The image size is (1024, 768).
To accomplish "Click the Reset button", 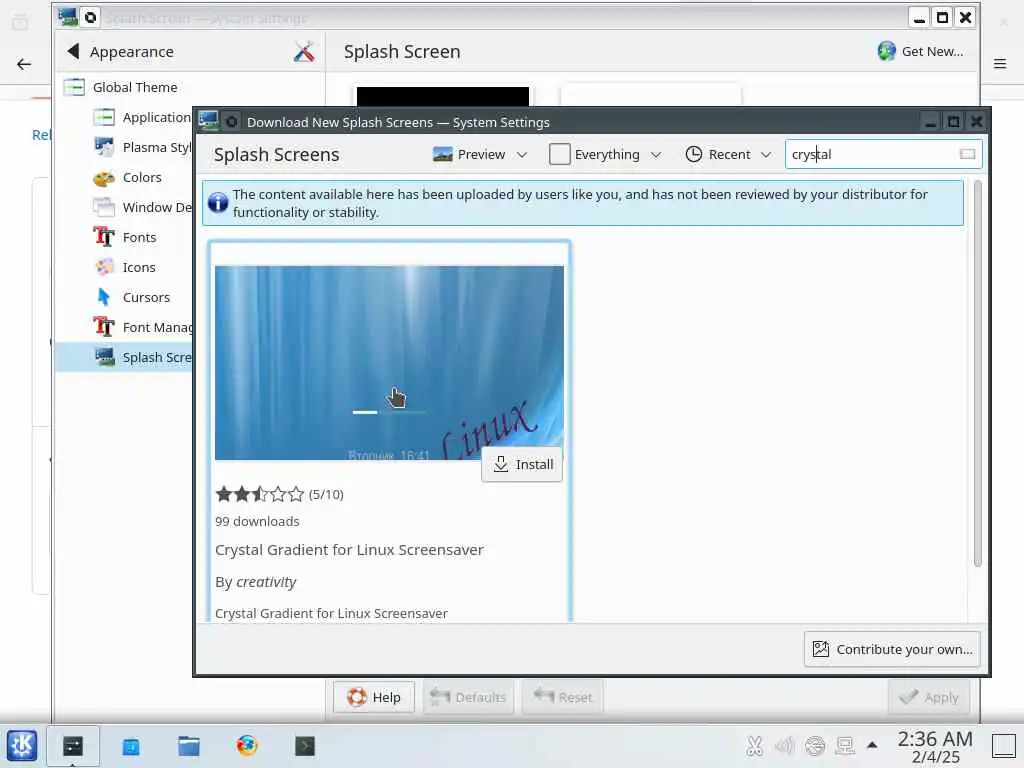I will click(564, 697).
